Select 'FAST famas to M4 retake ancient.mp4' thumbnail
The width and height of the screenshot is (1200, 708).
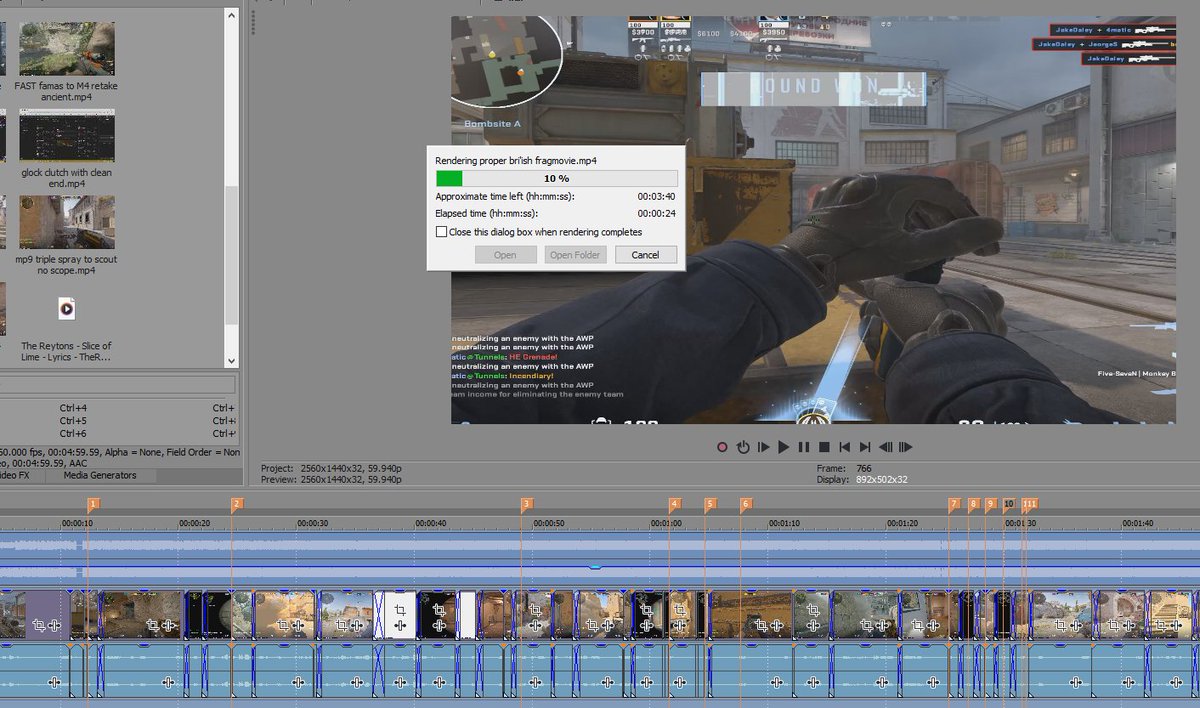click(67, 49)
